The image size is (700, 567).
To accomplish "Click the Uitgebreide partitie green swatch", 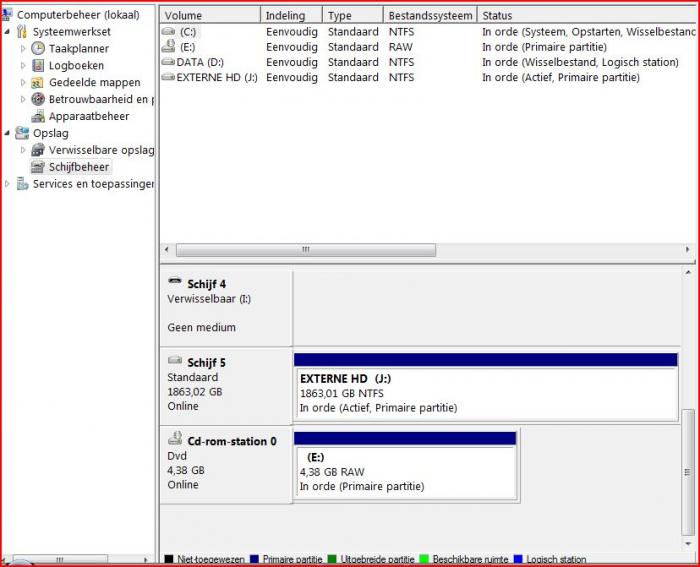I will click(x=332, y=559).
